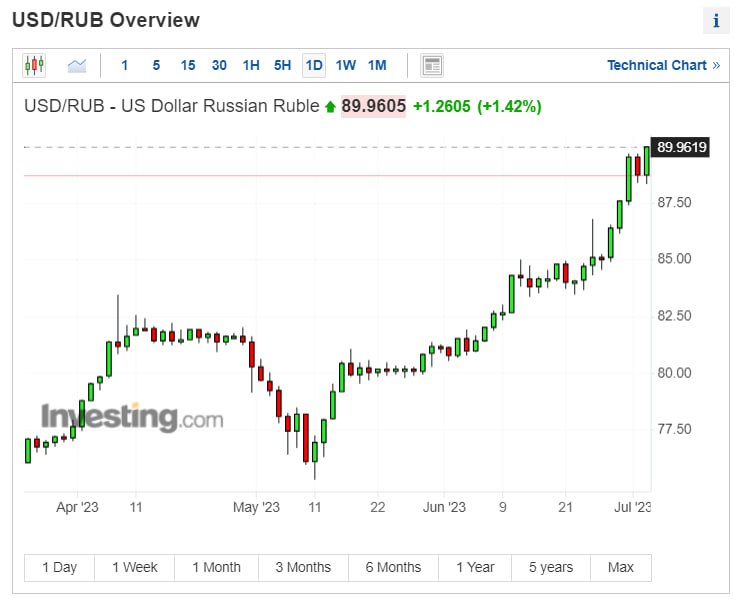The width and height of the screenshot is (734, 599).
Task: Open the Technical Chart link
Action: [663, 66]
